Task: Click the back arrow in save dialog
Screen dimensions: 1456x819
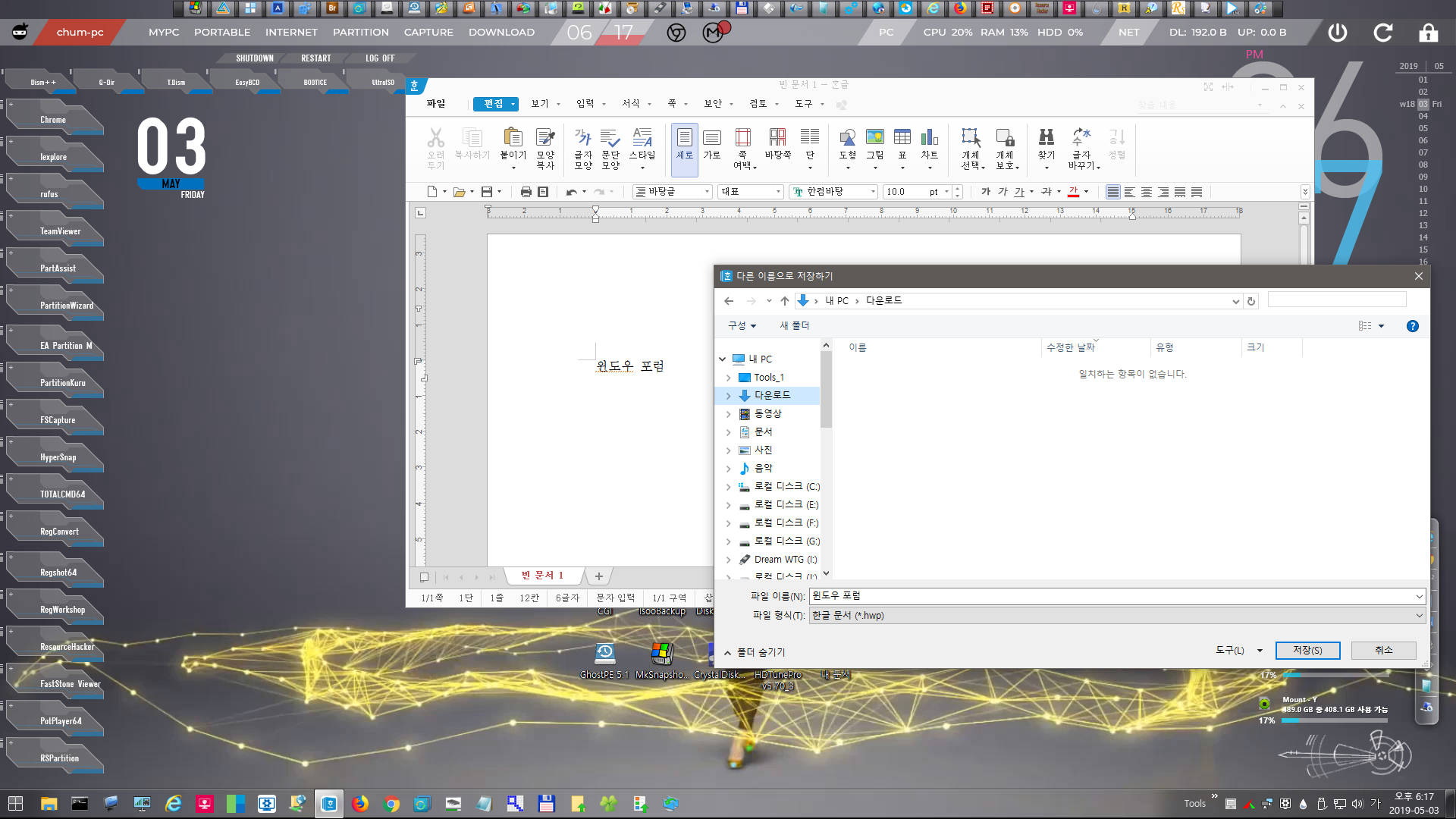Action: coord(729,301)
